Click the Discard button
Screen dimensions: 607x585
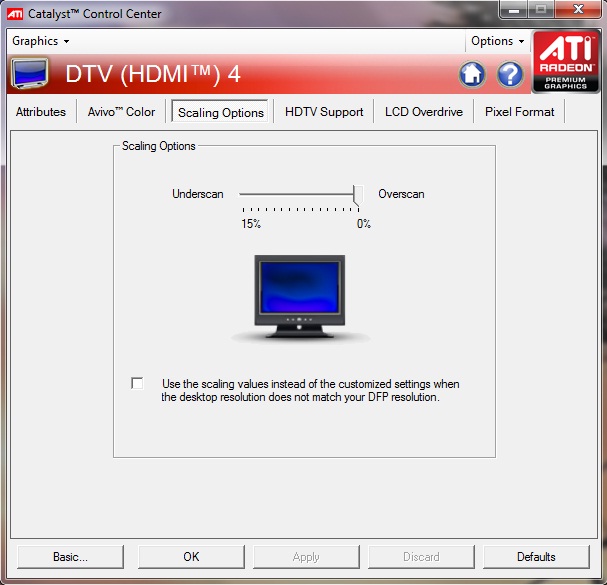pyautogui.click(x=421, y=557)
